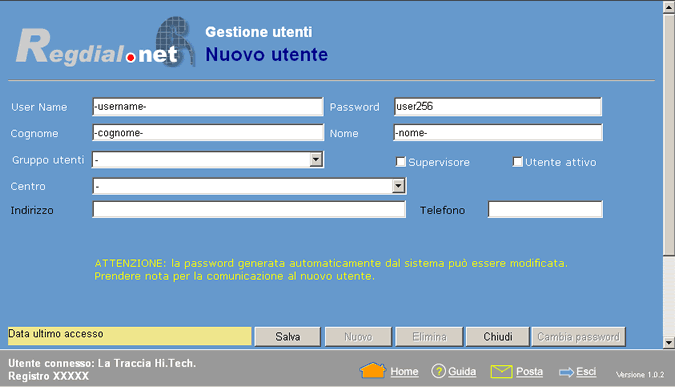
Task: Open the Posta mail link
Action: (x=529, y=372)
